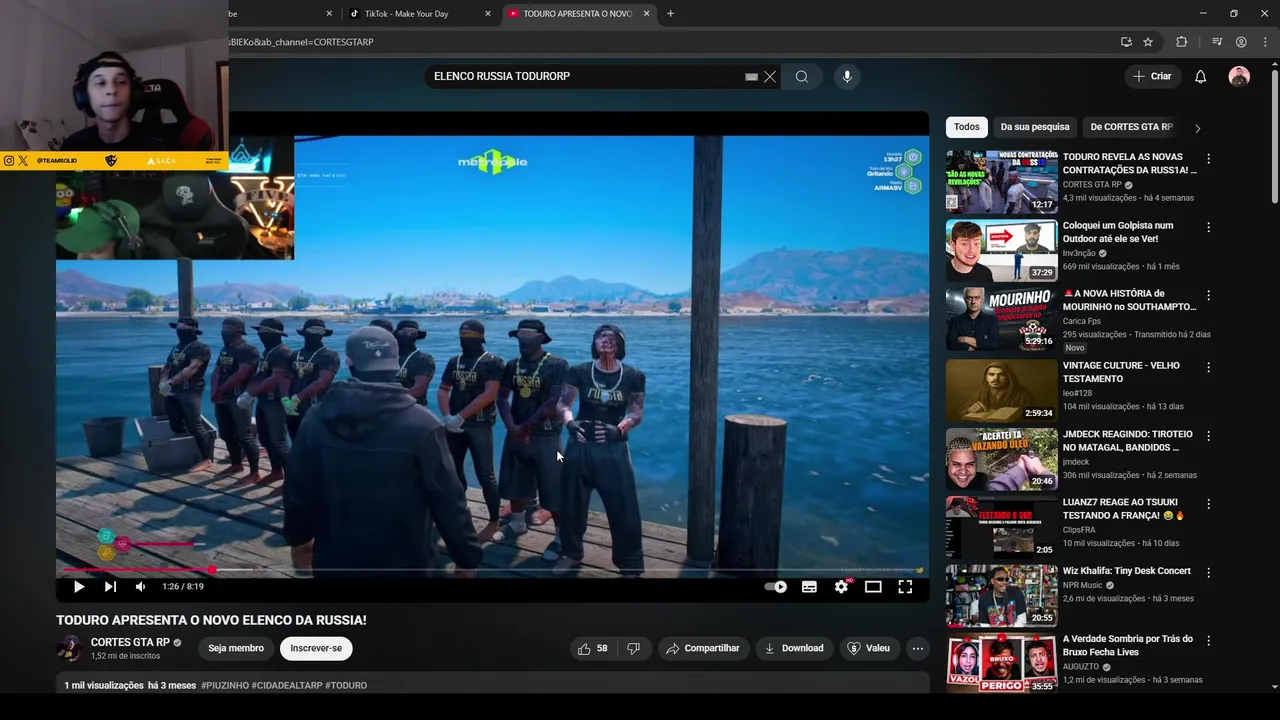Open Chrome profile icon
The width and height of the screenshot is (1280, 720).
pos(1241,42)
